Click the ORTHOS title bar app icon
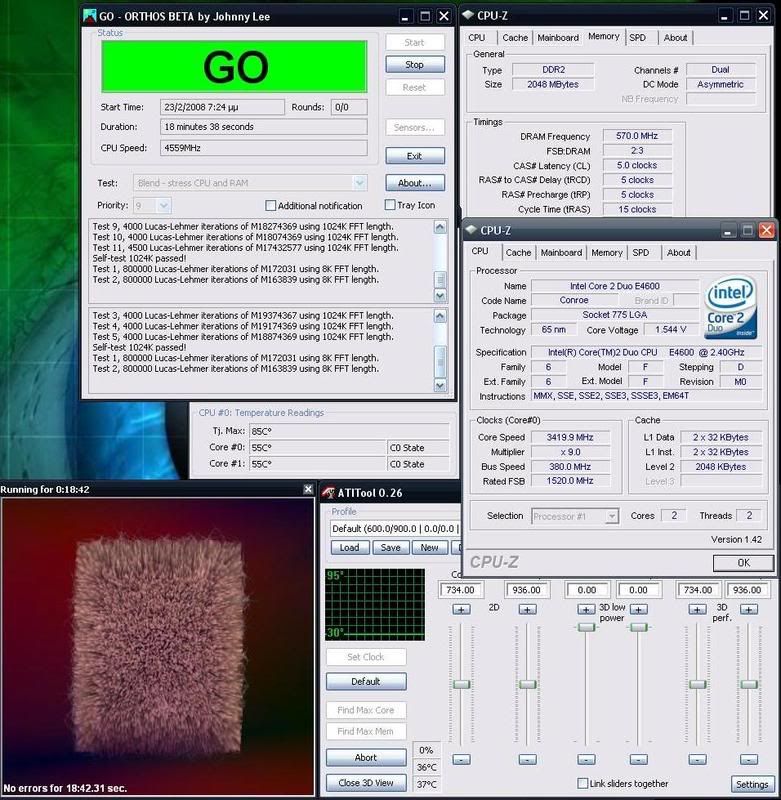 click(89, 16)
